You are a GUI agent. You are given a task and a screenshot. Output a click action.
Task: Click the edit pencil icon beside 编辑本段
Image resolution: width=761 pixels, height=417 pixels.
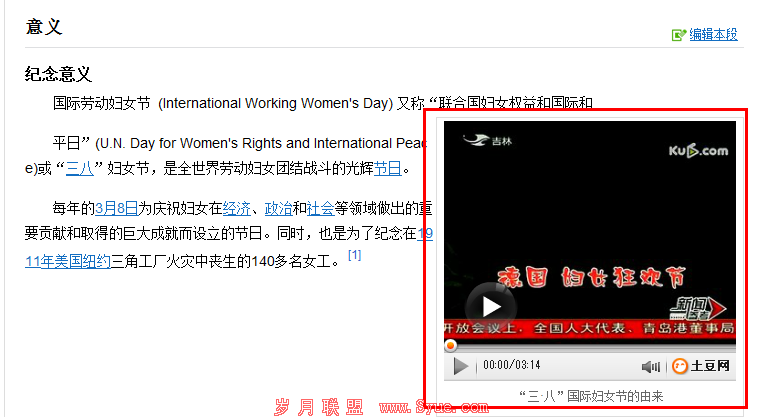[x=679, y=35]
